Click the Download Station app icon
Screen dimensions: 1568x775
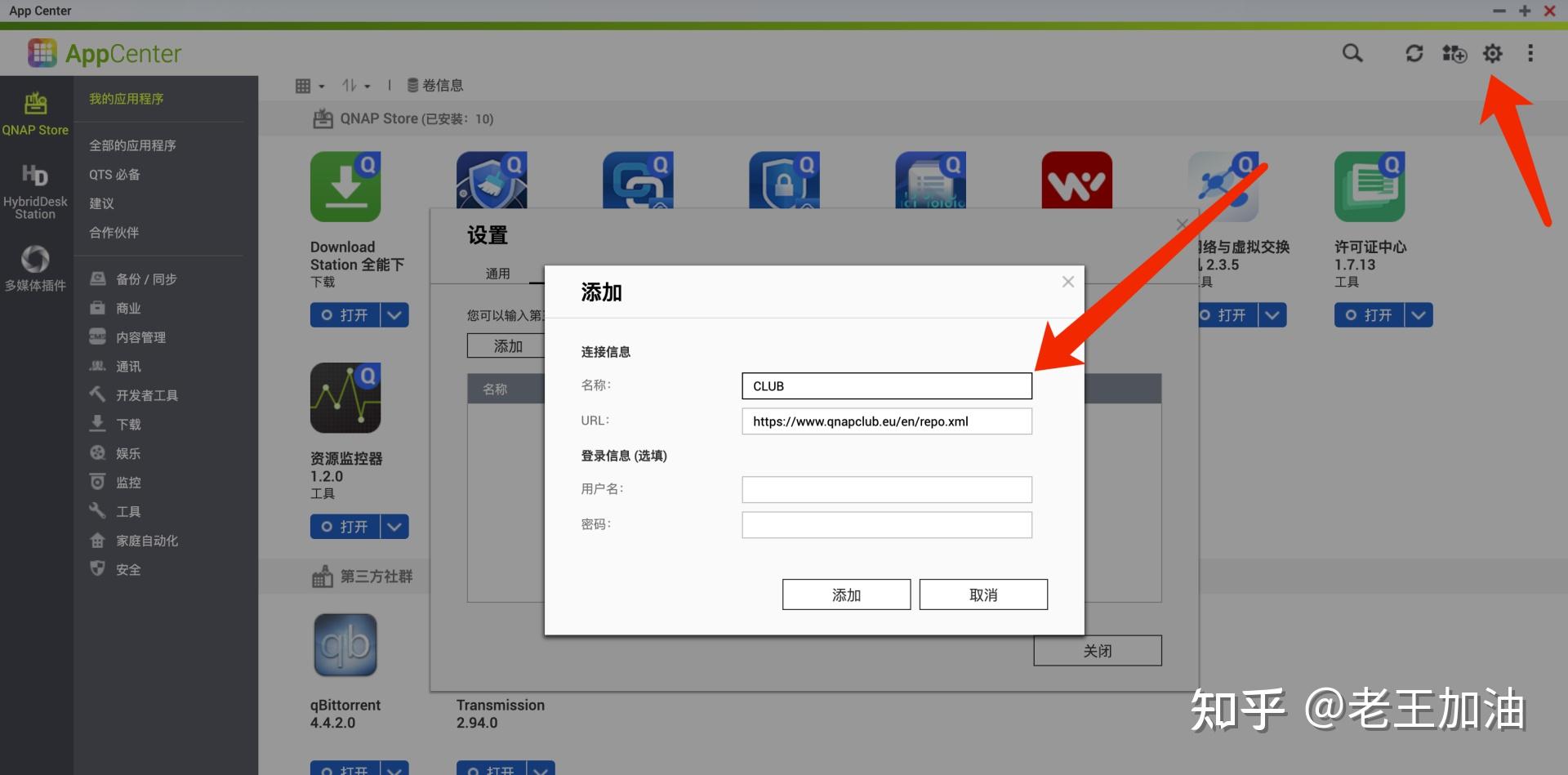coord(345,186)
